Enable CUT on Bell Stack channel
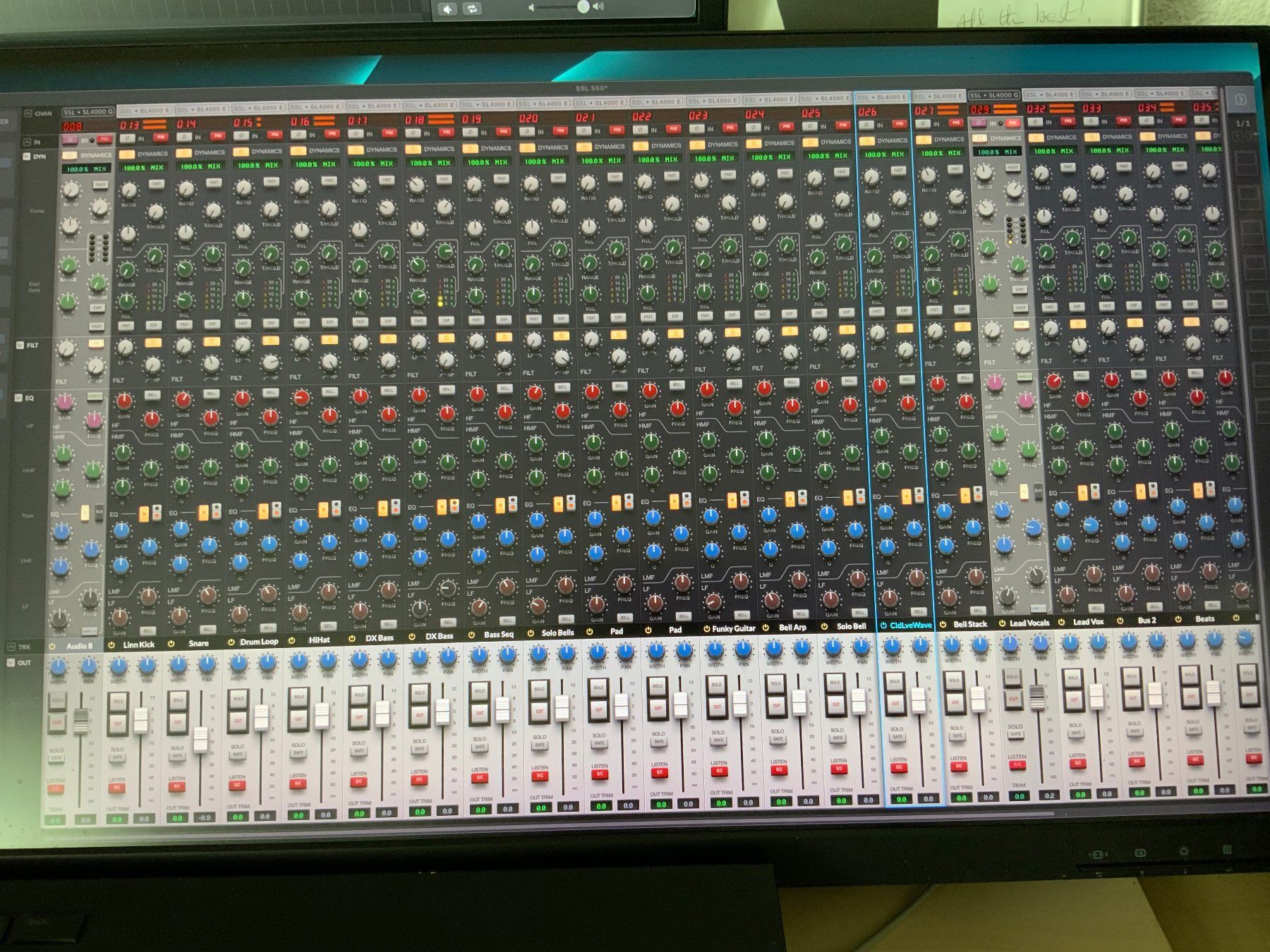This screenshot has height=952, width=1270. [x=955, y=702]
